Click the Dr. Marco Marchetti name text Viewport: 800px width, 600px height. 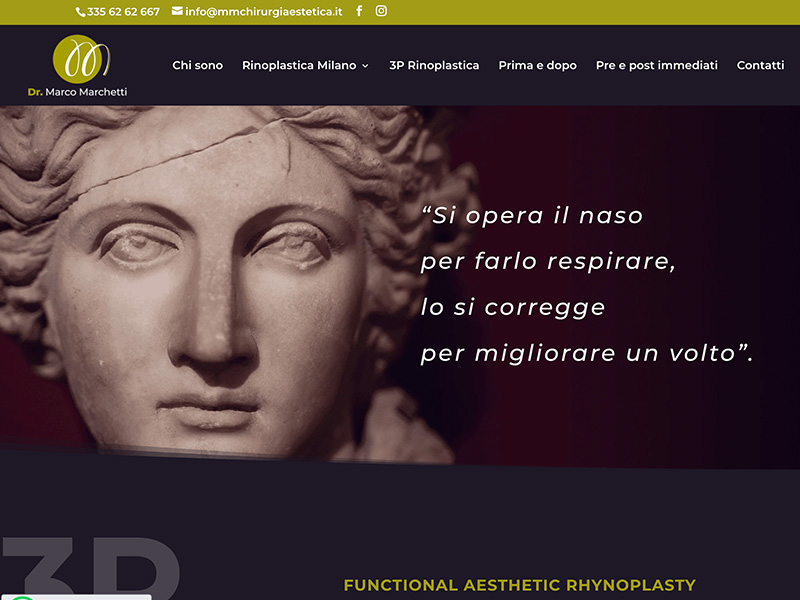click(78, 92)
